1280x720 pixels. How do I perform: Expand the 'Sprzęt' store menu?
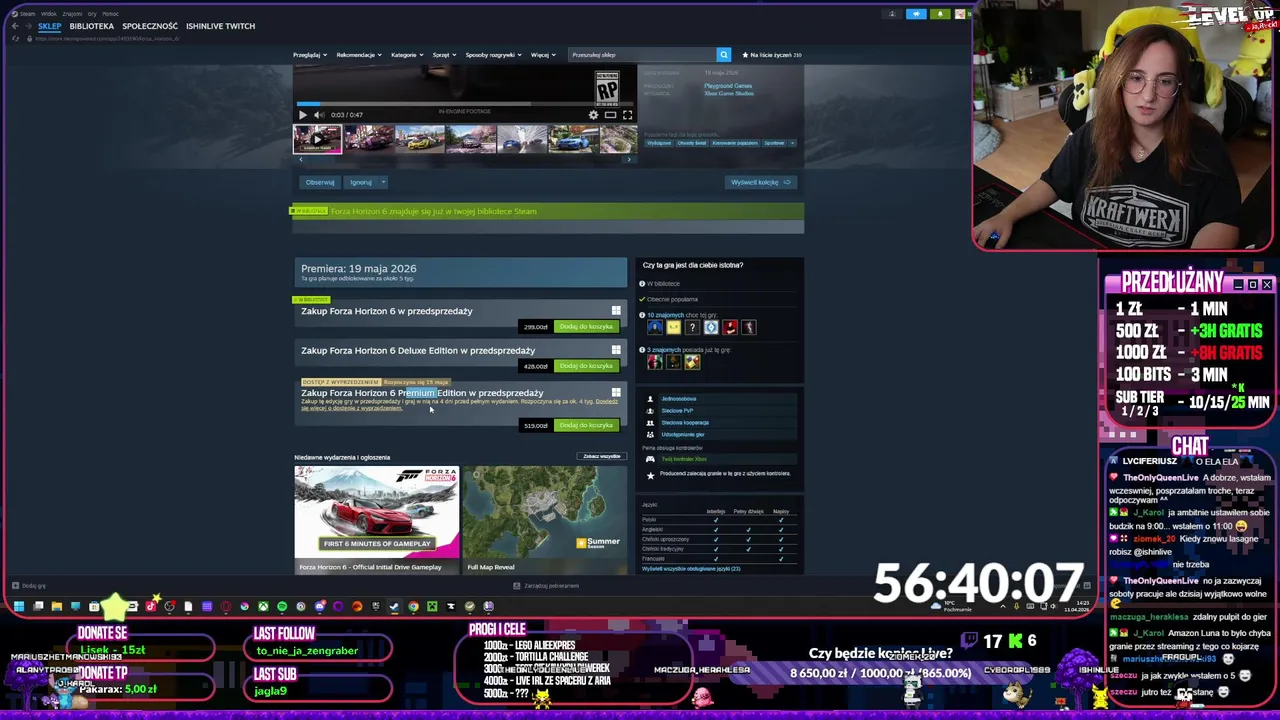pyautogui.click(x=443, y=55)
